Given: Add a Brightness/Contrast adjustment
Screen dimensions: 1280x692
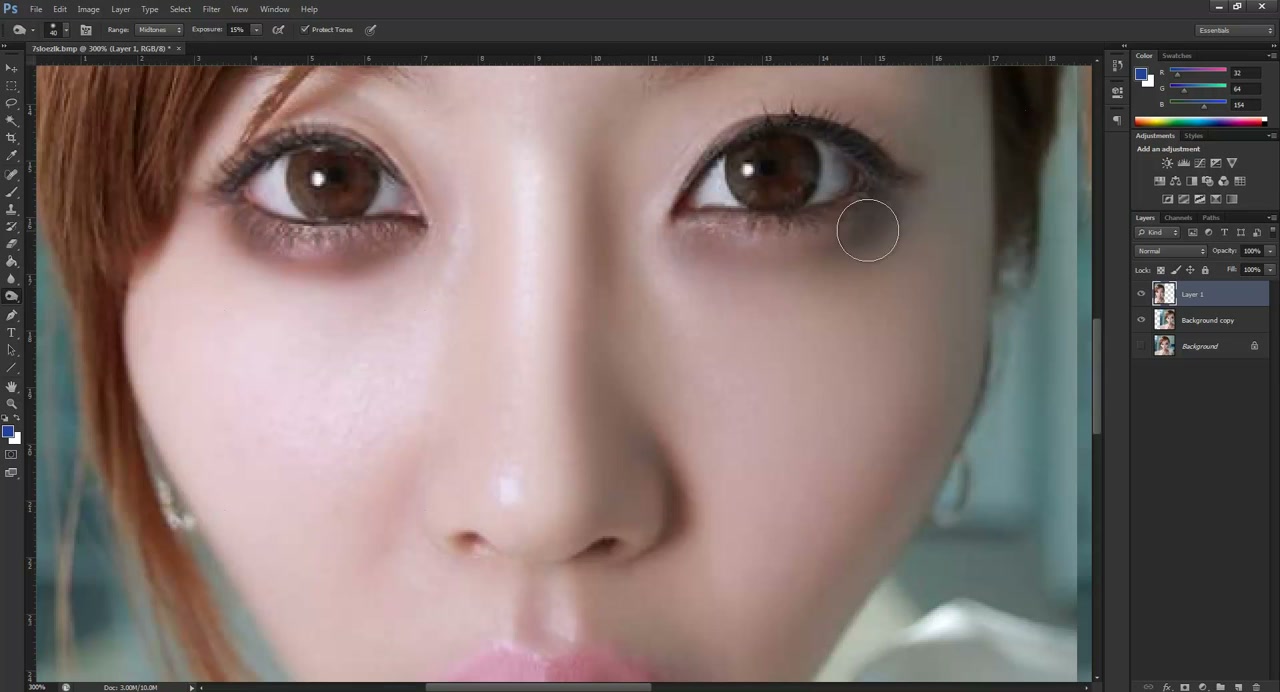Looking at the screenshot, I should point(1167,163).
